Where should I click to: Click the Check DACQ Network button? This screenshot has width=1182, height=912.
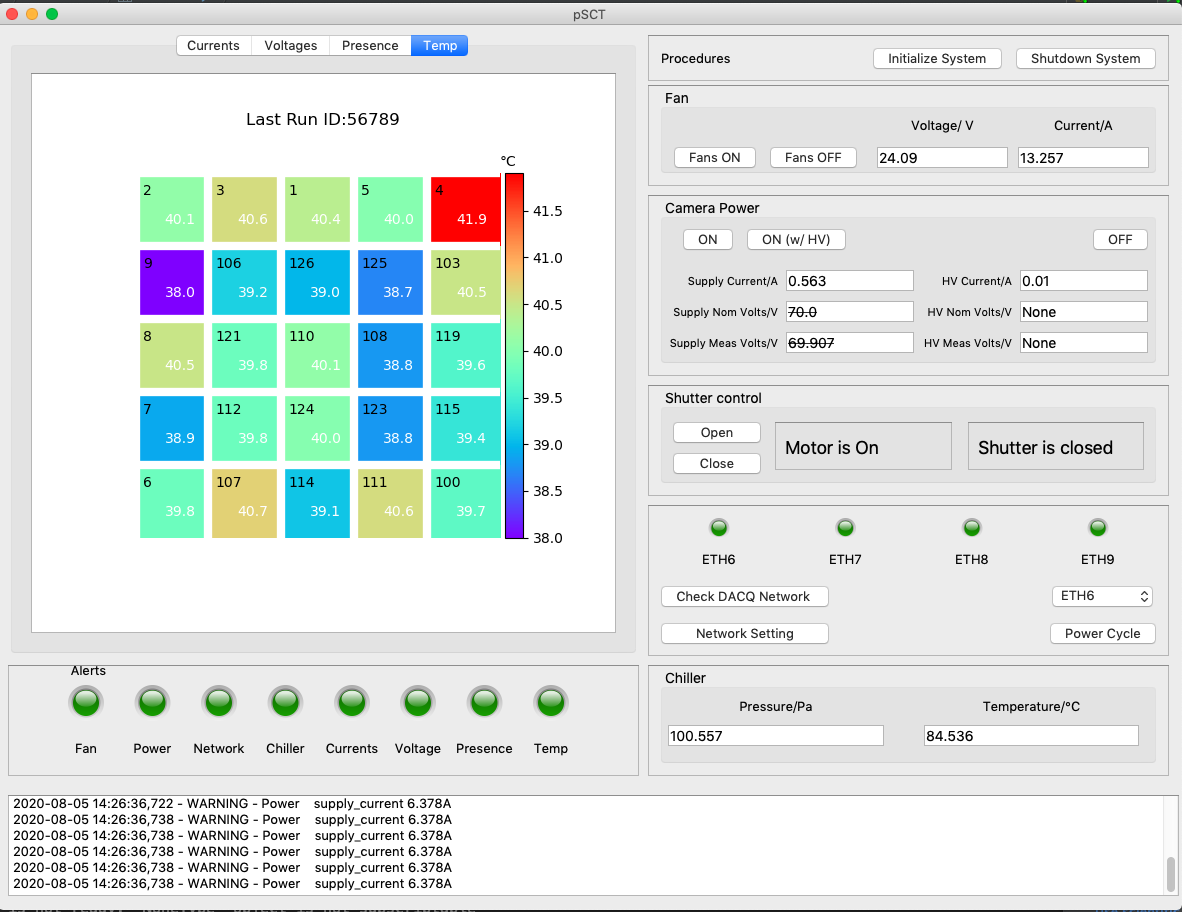tap(744, 597)
